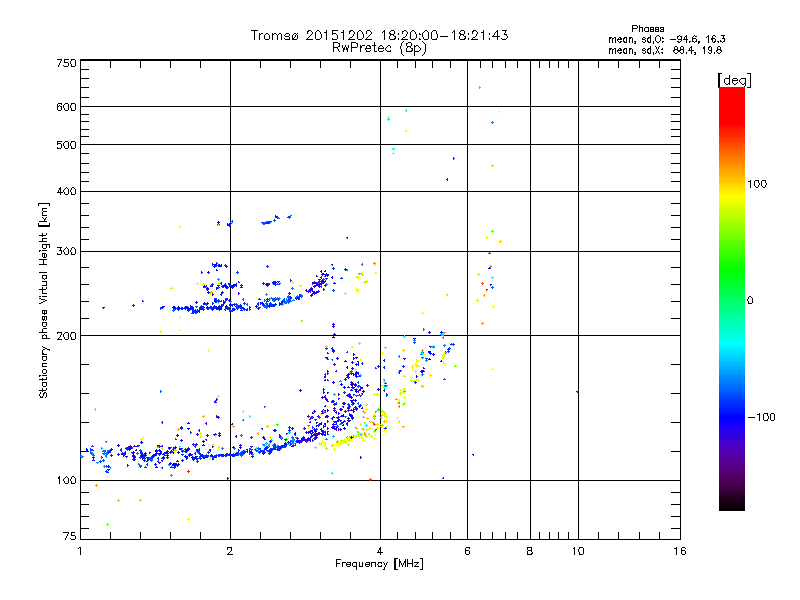Click the y-axis tick label '300'
This screenshot has height=600, width=800.
tap(66, 252)
